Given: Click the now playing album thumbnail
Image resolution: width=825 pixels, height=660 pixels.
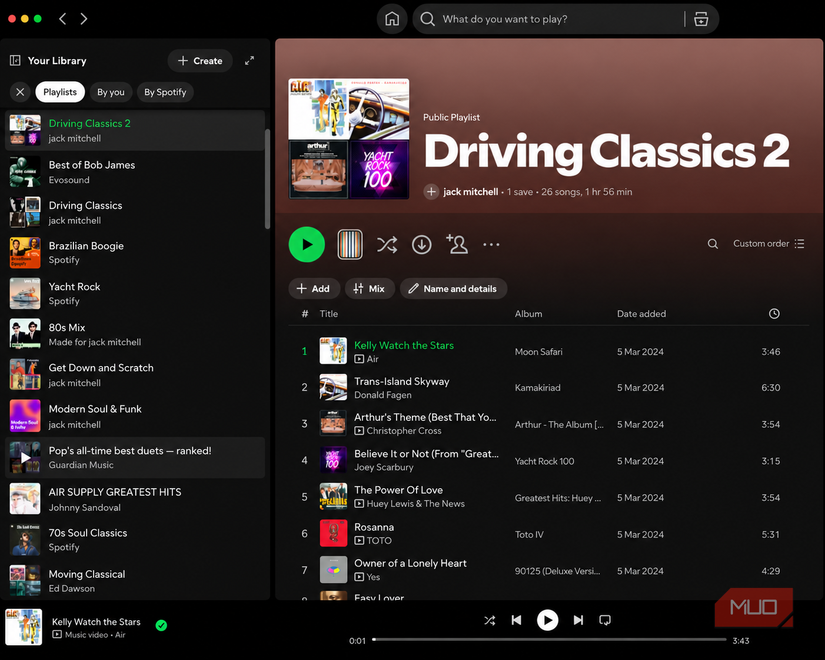Looking at the screenshot, I should [x=24, y=627].
